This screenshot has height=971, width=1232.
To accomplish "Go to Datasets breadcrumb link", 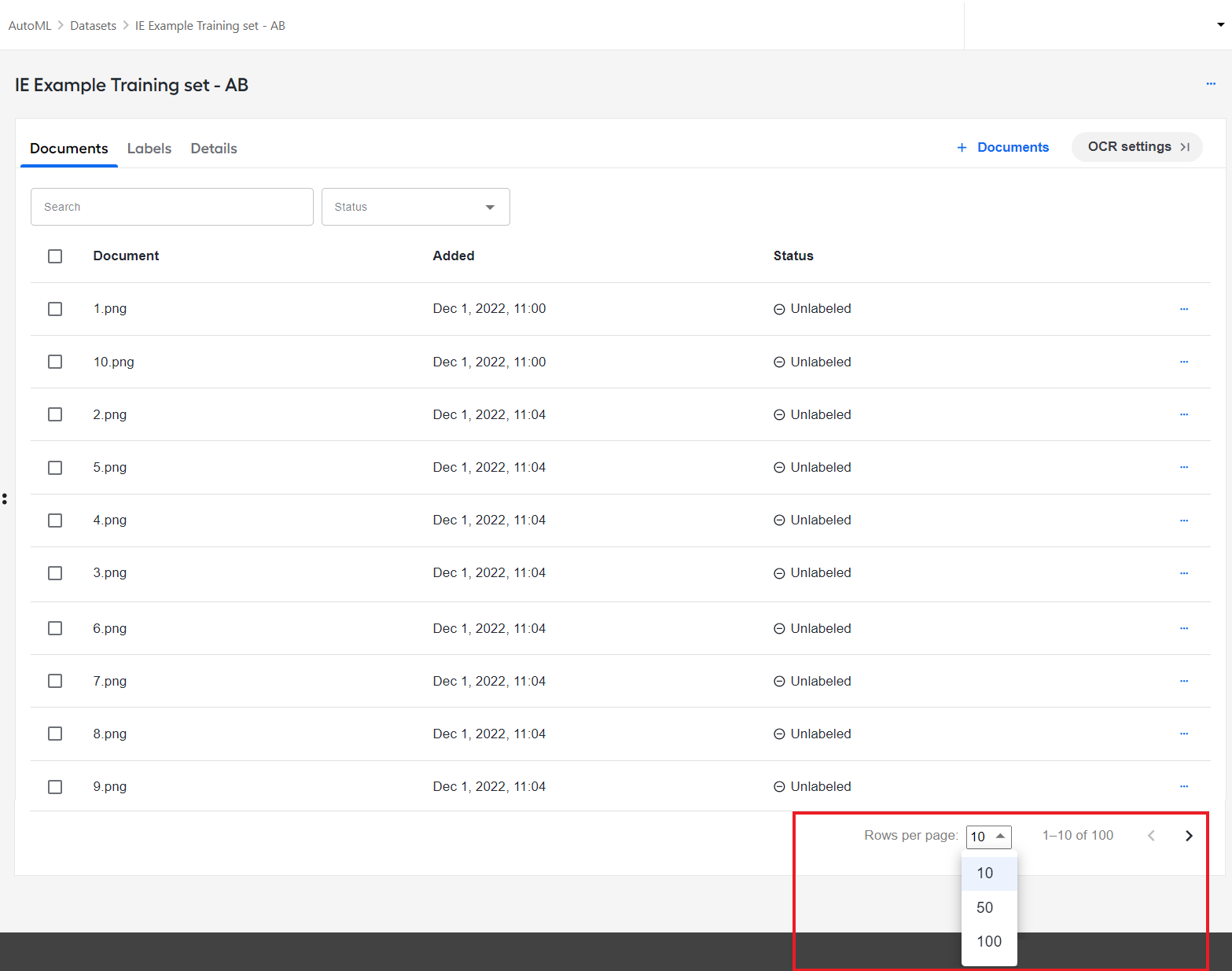I will point(94,26).
